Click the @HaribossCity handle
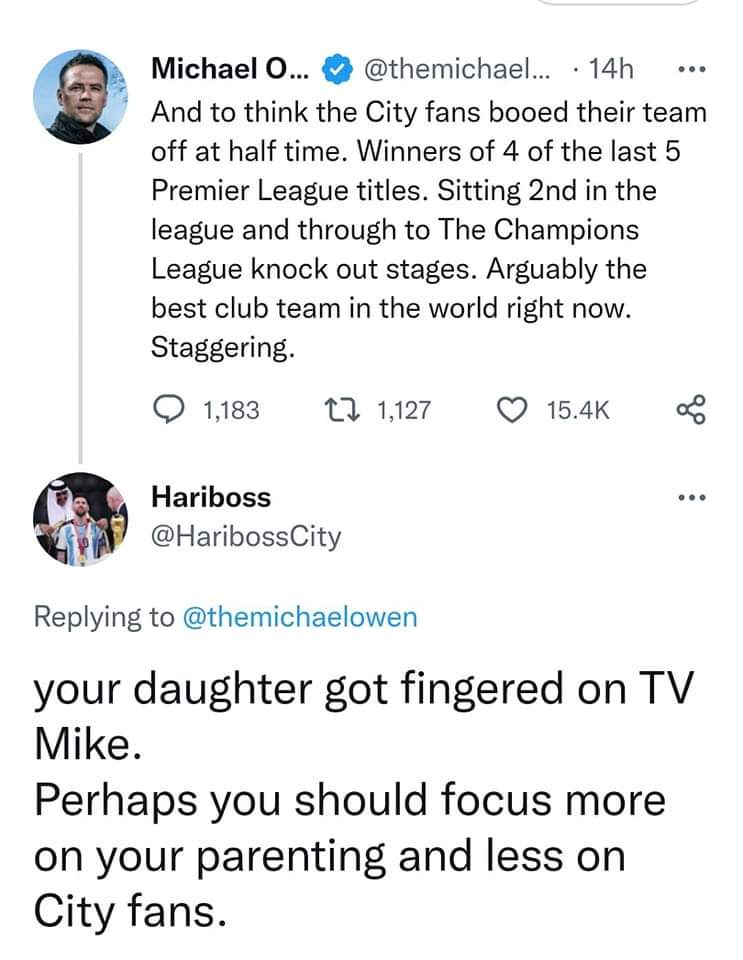 [x=246, y=536]
